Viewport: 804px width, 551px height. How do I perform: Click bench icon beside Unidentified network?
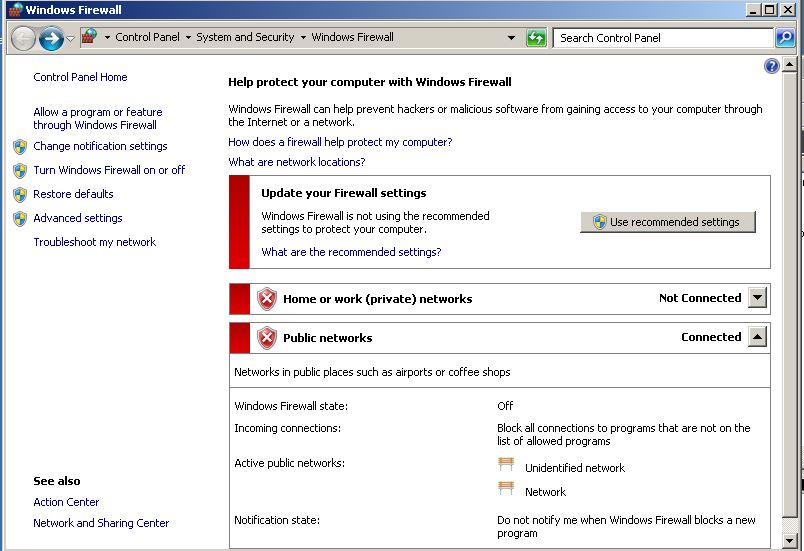point(506,464)
